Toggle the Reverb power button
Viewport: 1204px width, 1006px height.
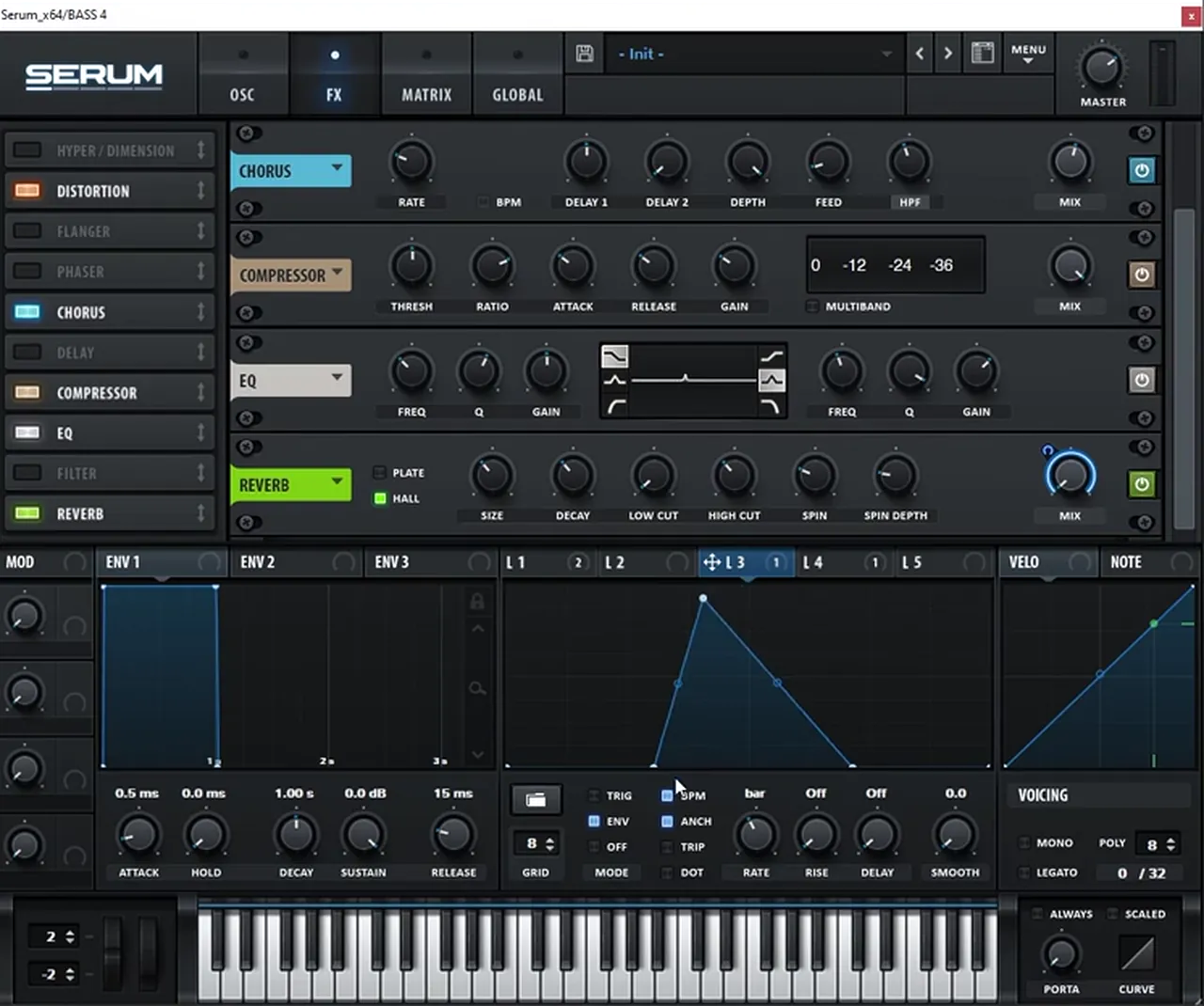pyautogui.click(x=1141, y=485)
